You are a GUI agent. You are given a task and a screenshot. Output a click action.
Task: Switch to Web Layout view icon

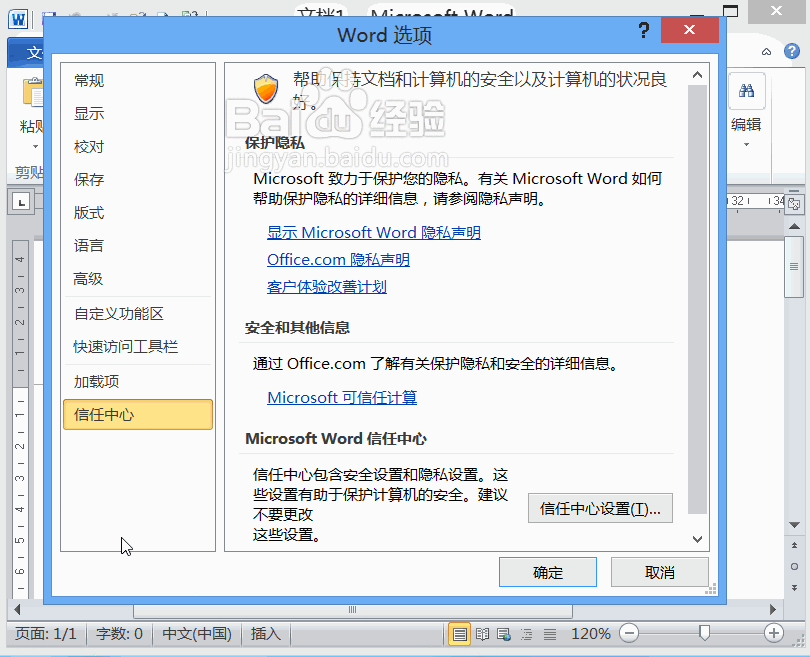pos(504,634)
